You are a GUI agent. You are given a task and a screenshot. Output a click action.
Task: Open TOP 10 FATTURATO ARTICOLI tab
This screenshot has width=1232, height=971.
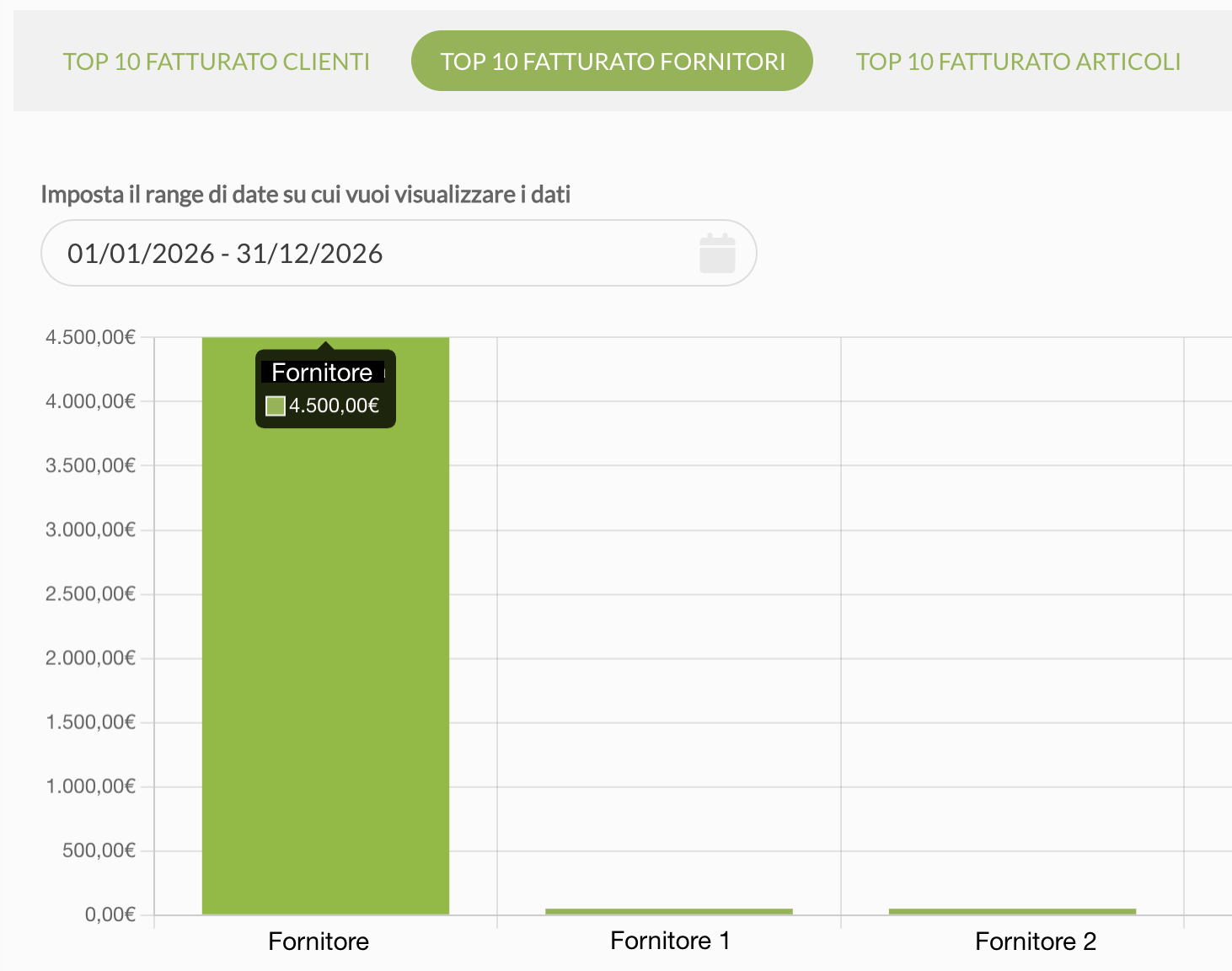coord(1018,62)
